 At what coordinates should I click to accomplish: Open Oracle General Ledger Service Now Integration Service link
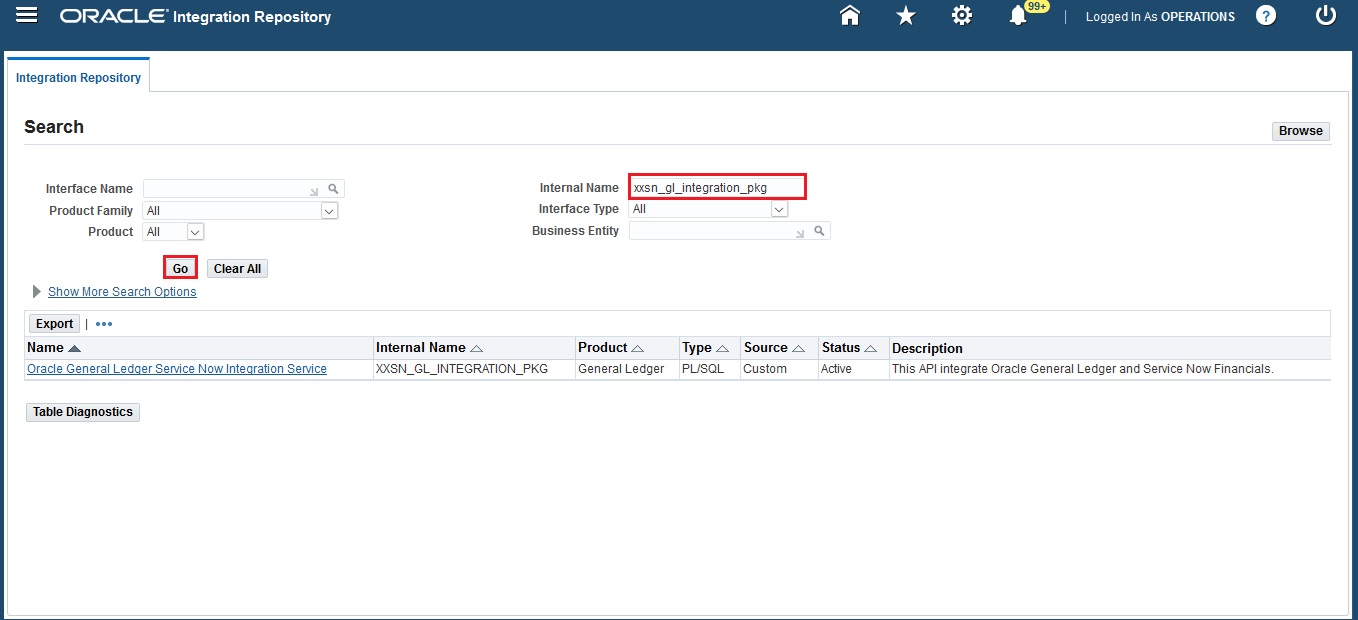click(x=177, y=369)
